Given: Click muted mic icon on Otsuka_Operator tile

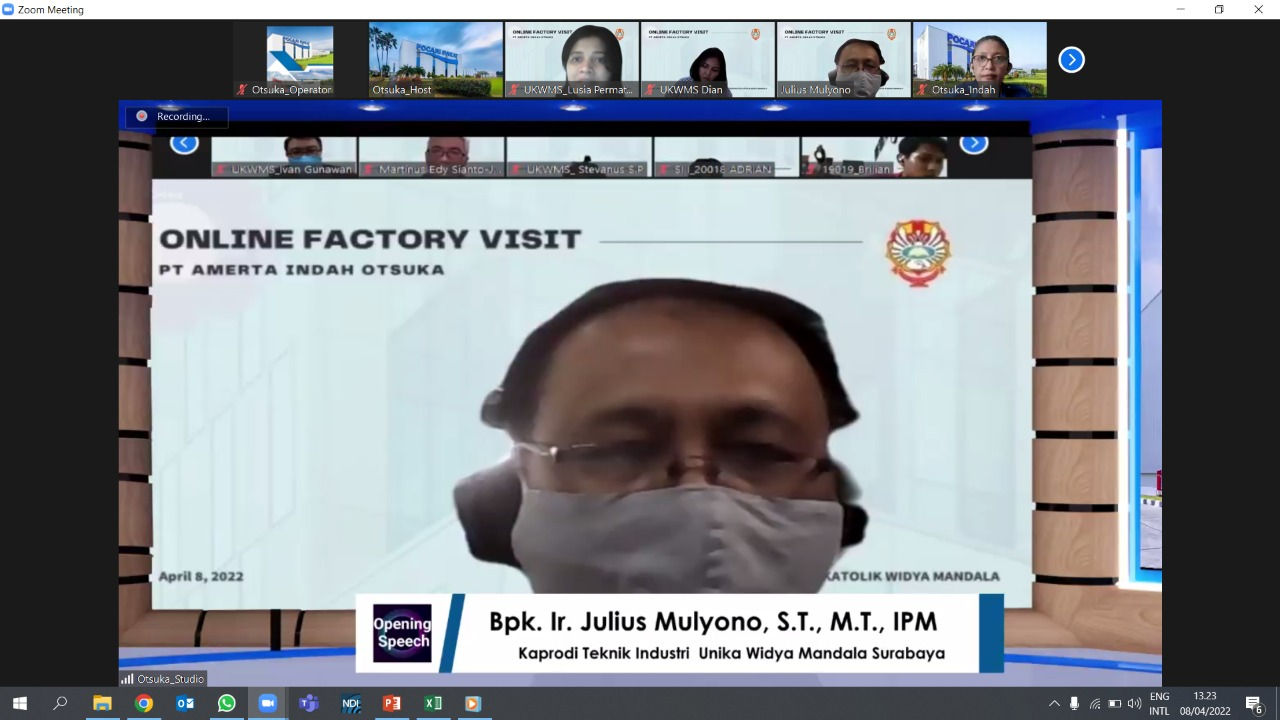Looking at the screenshot, I should 242,90.
